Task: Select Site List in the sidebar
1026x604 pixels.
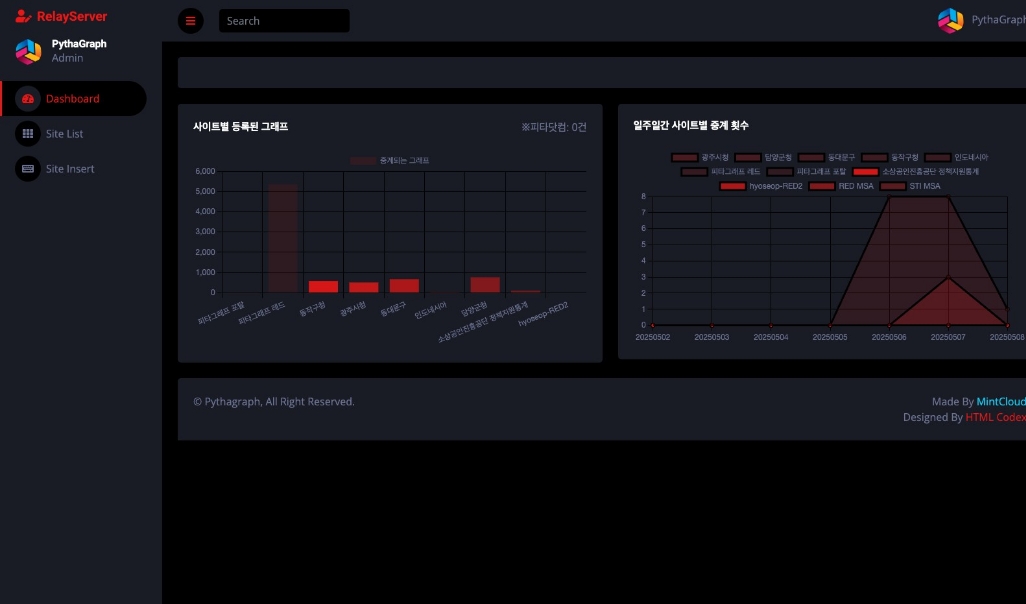Action: pos(65,134)
